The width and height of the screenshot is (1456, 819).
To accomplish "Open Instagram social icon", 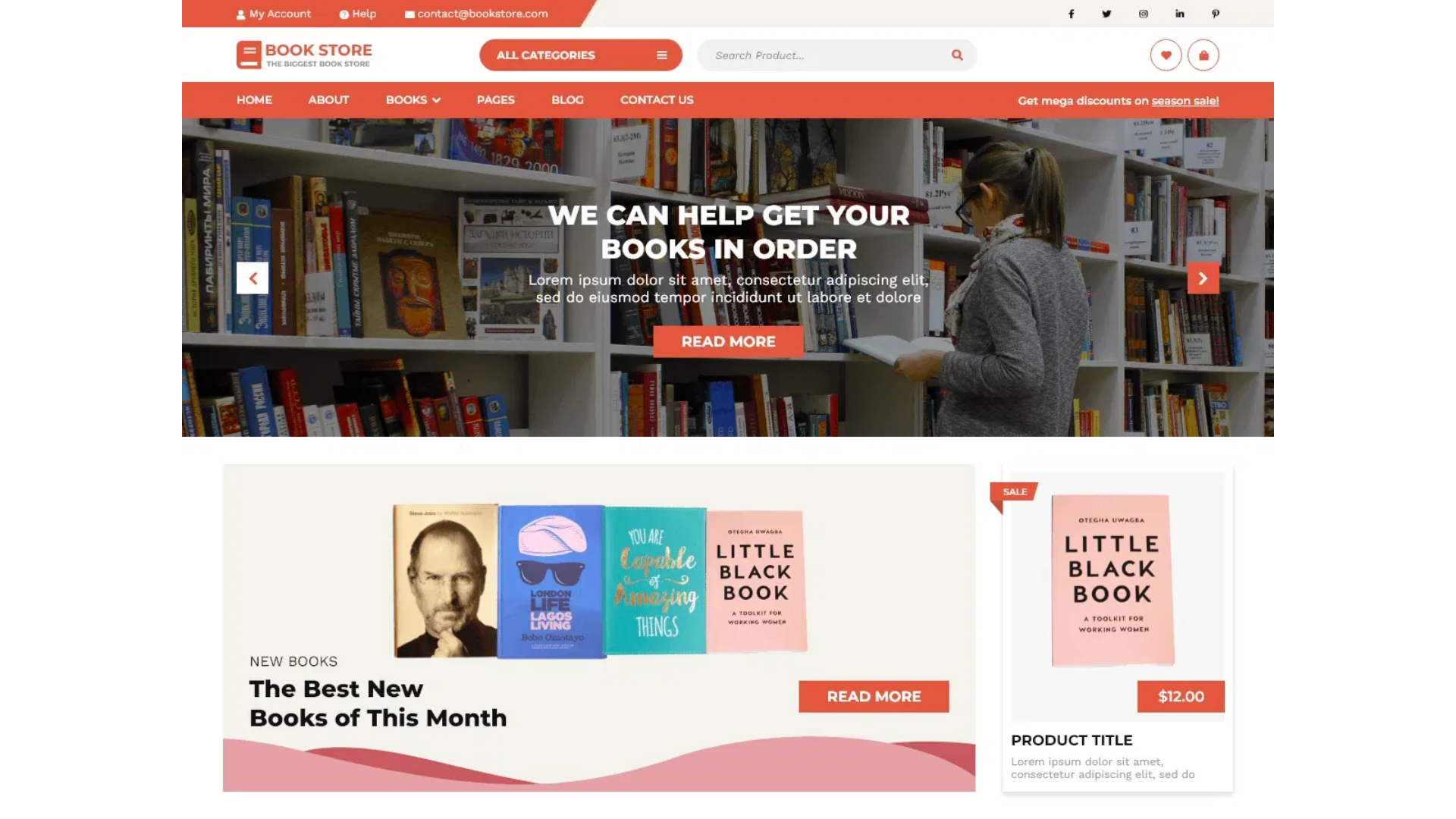I will (x=1144, y=14).
